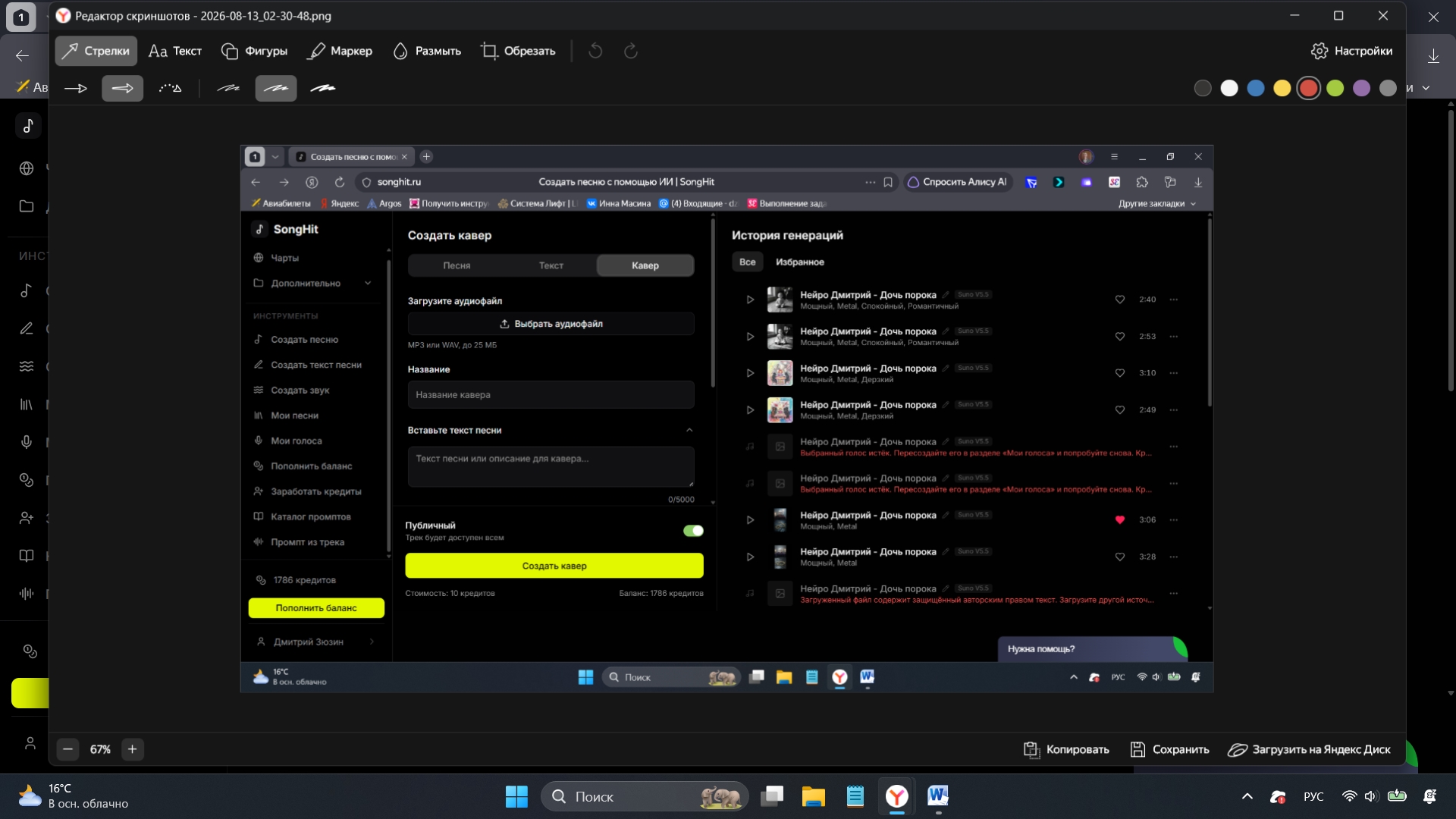Choose the blue color swatch
The image size is (1456, 819).
pyautogui.click(x=1256, y=88)
